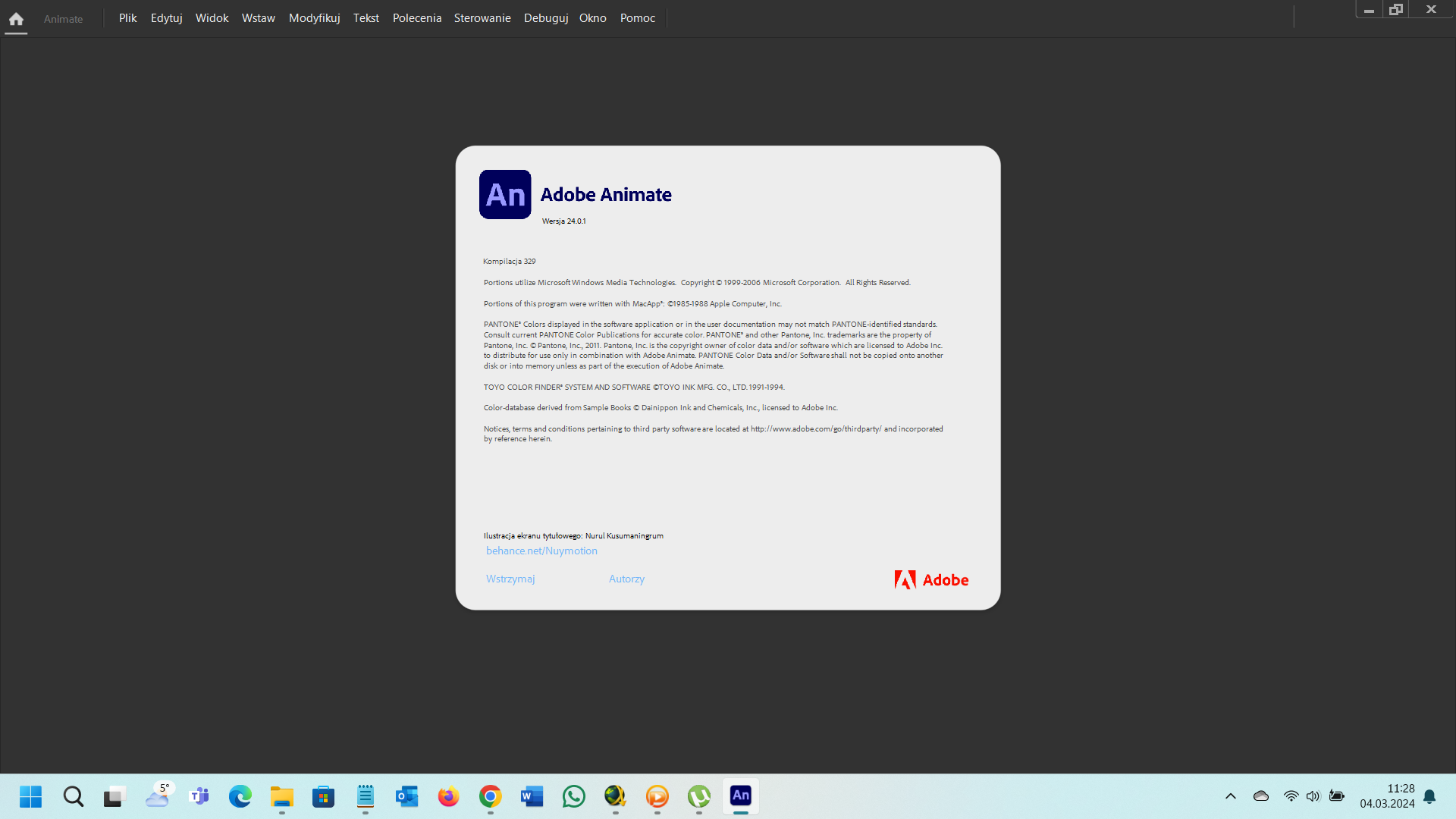Click the Dainippon Ink color-database notice
Screen dimensions: 1456x819
tap(661, 408)
